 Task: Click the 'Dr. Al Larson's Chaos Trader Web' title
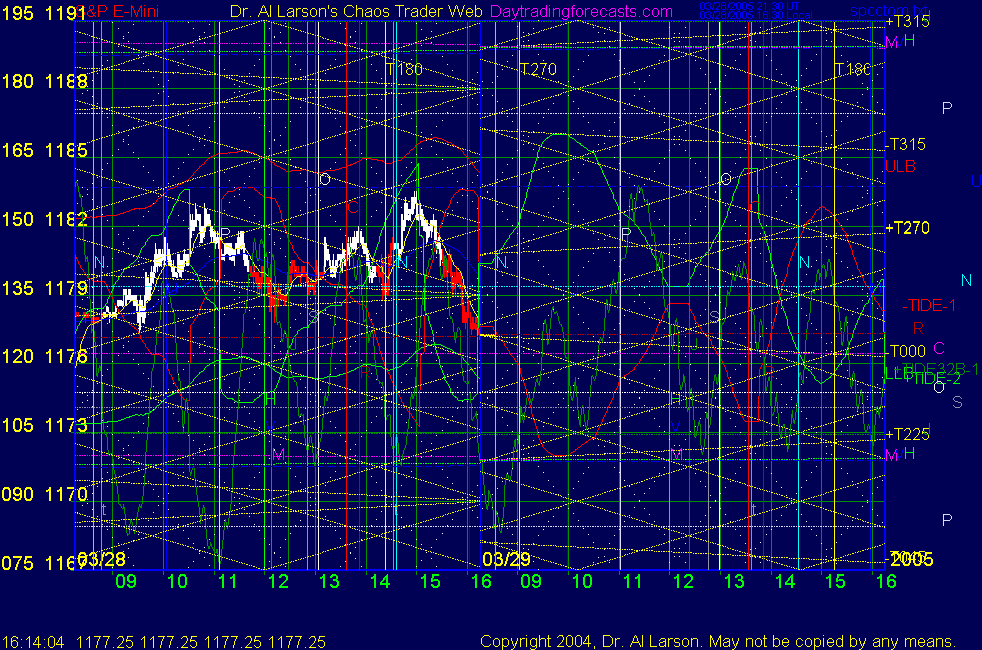coord(356,11)
